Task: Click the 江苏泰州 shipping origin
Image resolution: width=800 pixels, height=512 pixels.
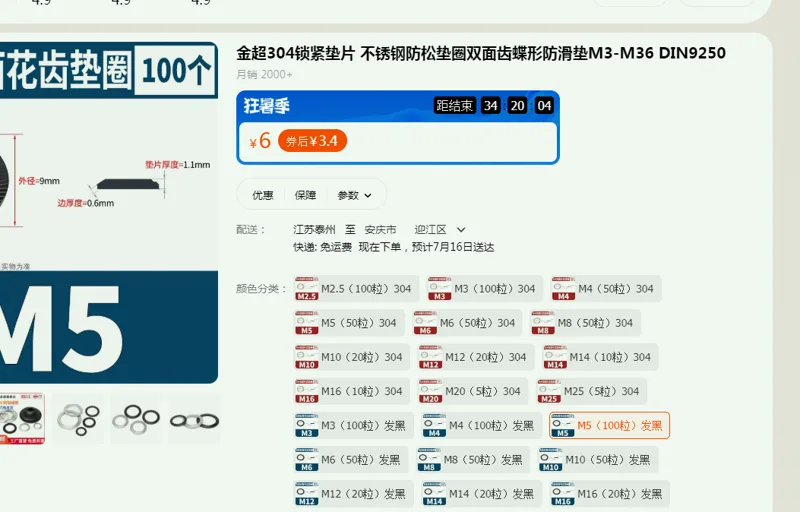Action: point(314,229)
